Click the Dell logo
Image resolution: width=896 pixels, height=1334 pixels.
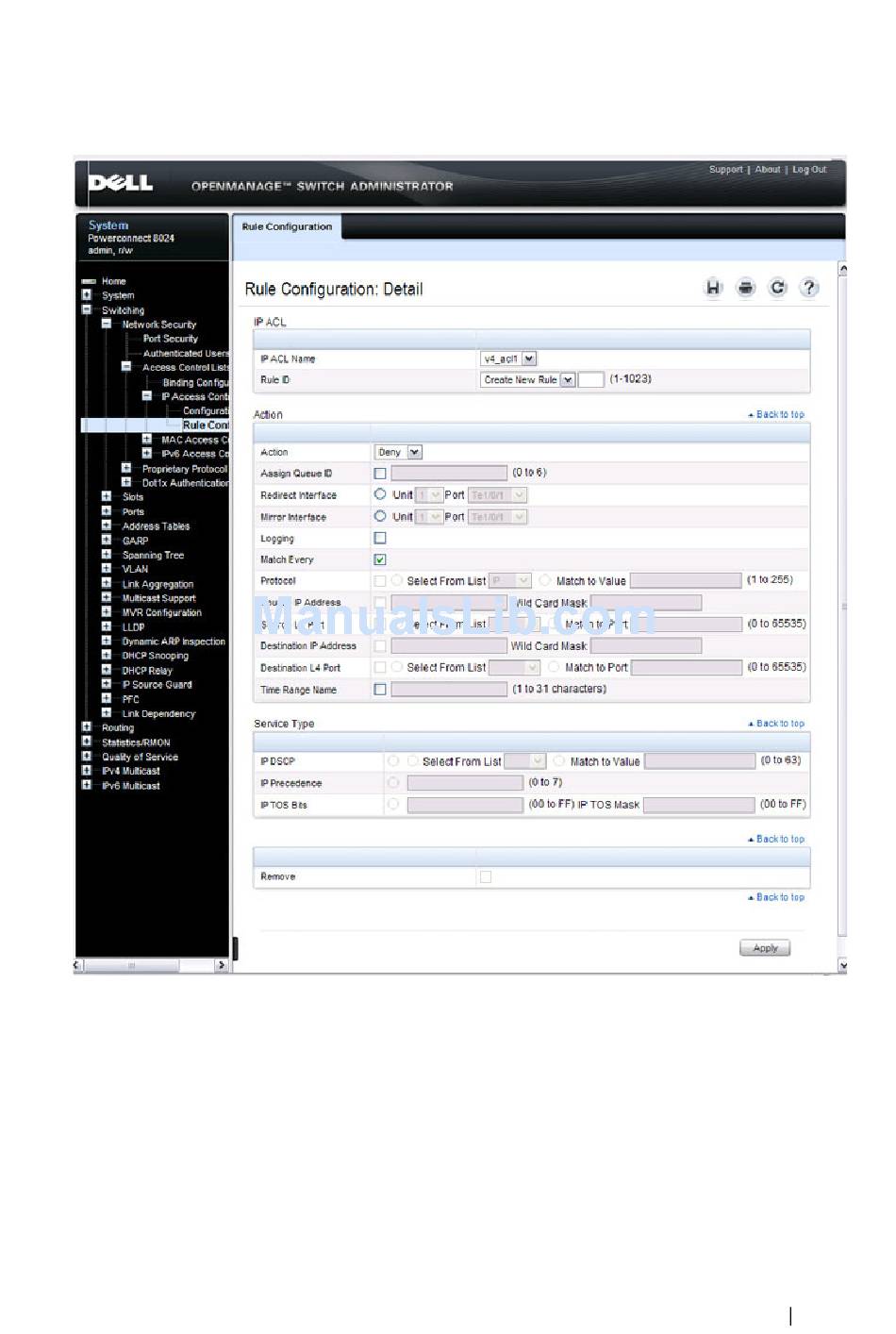[x=120, y=183]
